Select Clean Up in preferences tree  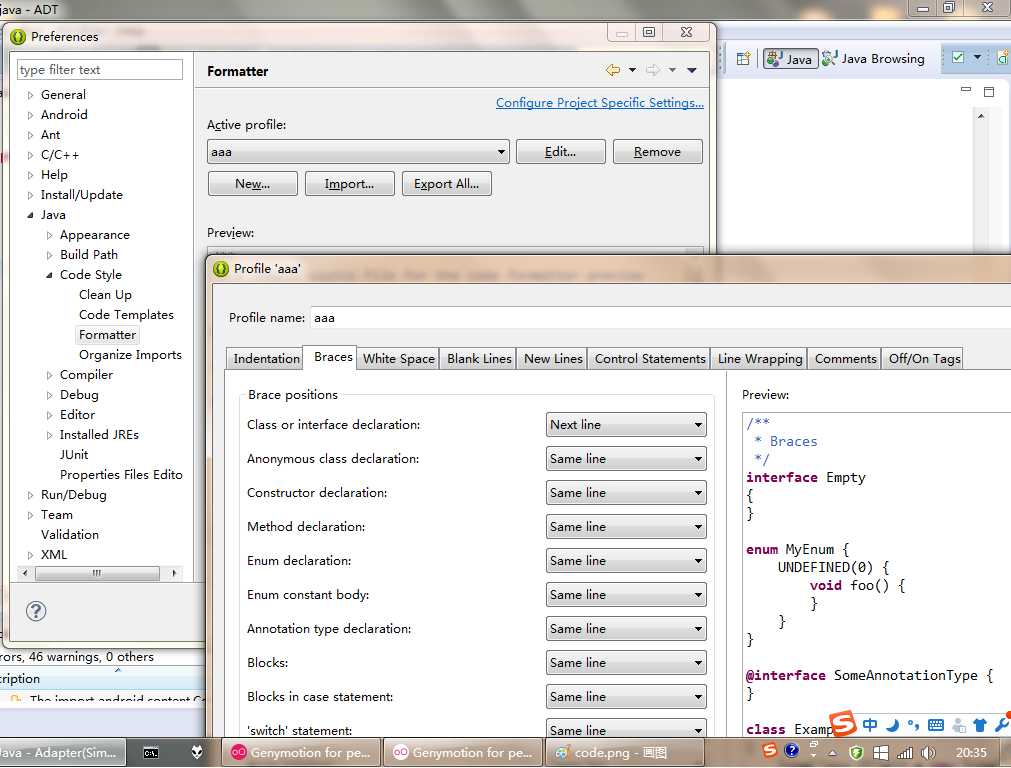pyautogui.click(x=105, y=295)
